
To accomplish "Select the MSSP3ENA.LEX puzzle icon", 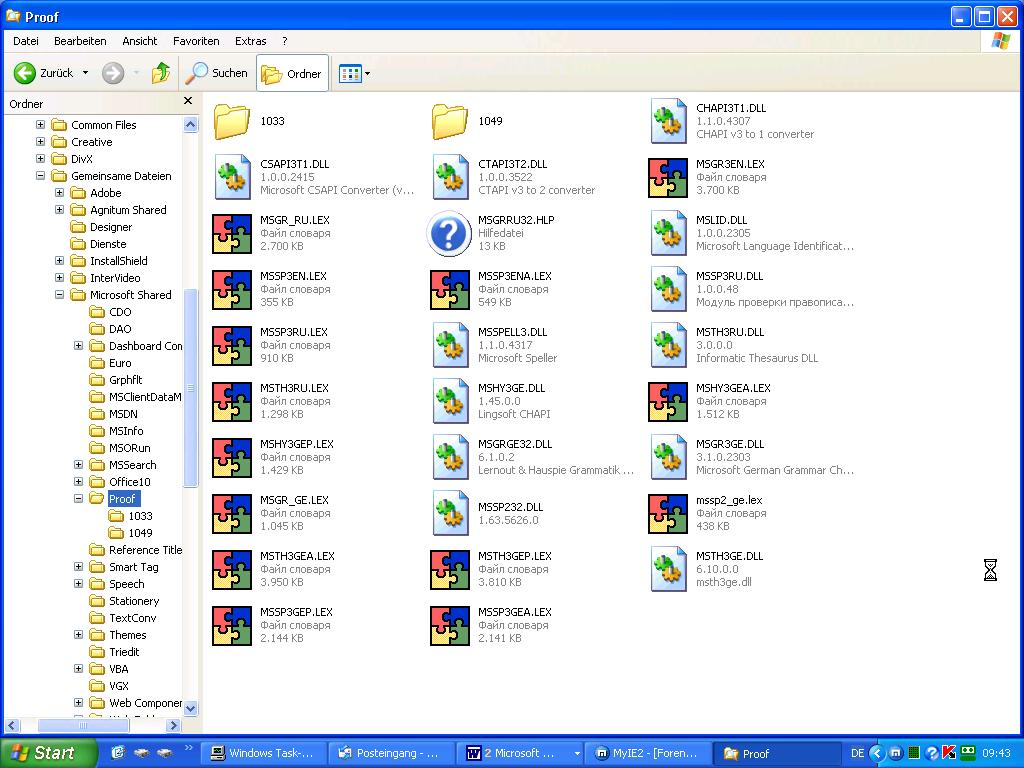I will (x=449, y=290).
